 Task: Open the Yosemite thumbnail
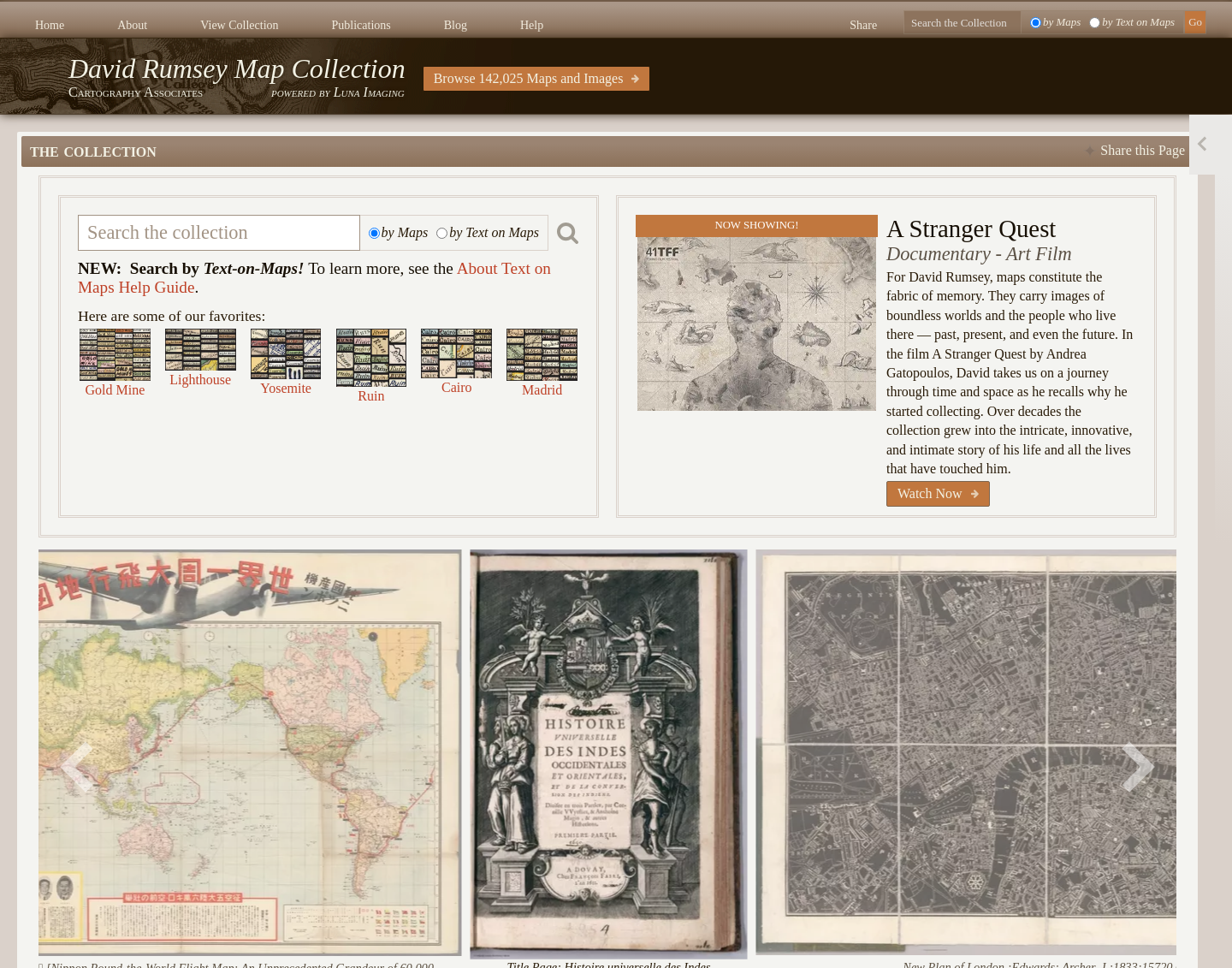tap(286, 353)
